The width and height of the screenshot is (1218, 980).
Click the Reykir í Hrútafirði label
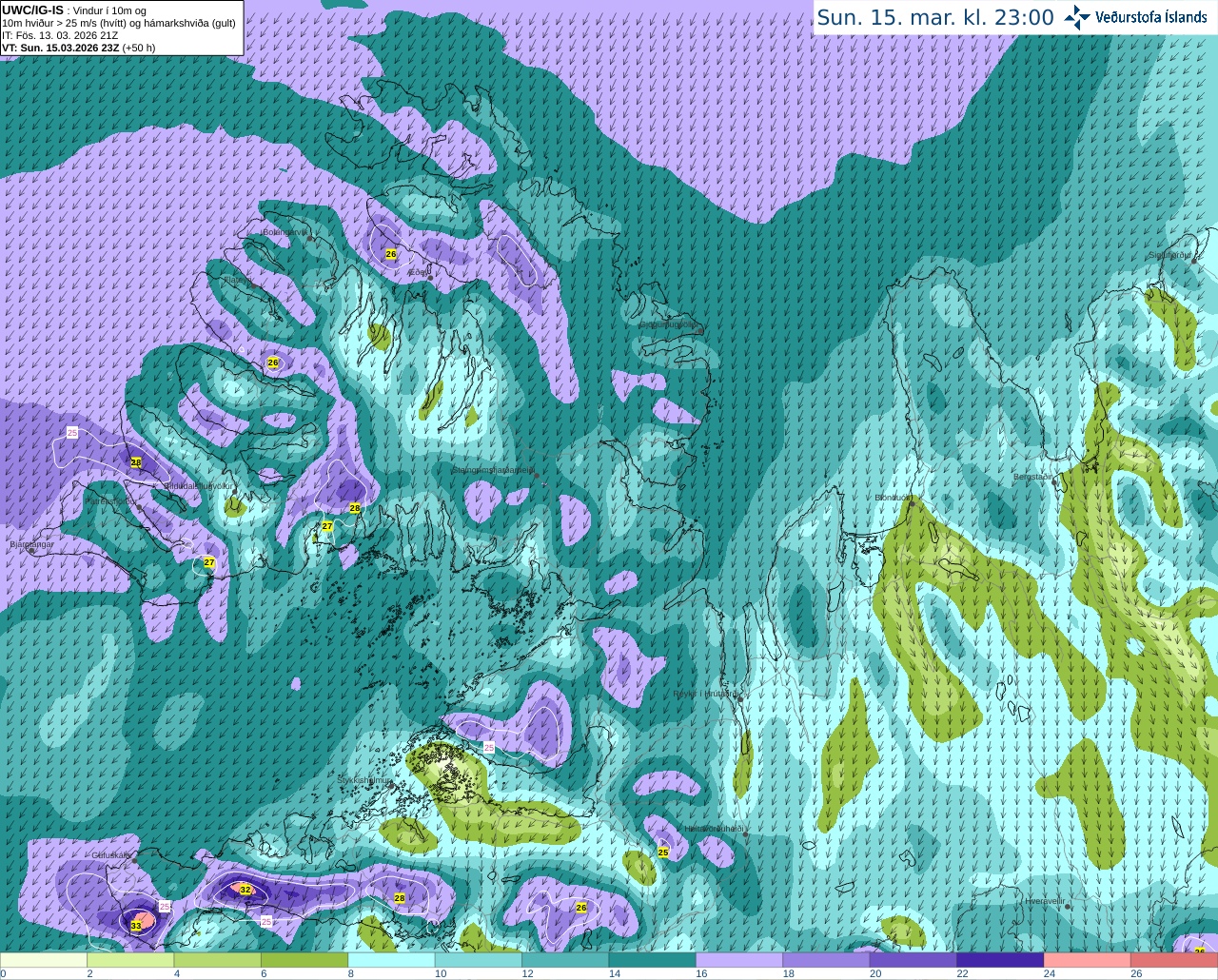705,694
